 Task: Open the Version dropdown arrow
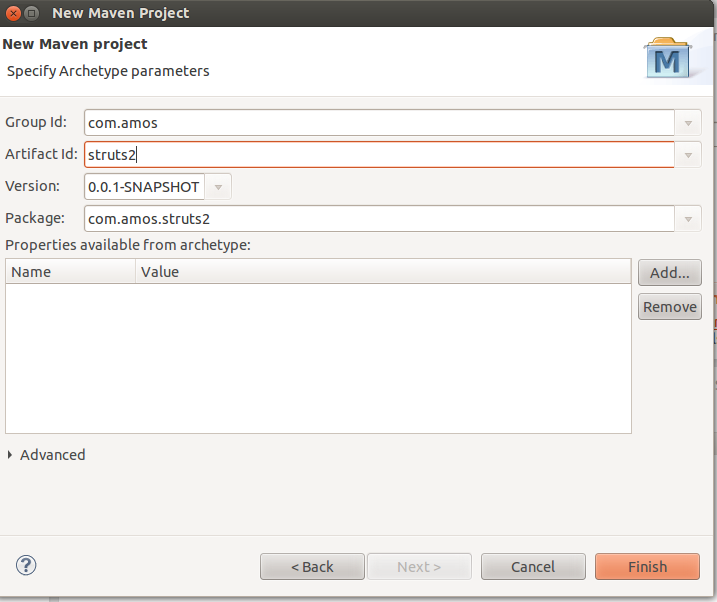click(x=218, y=187)
